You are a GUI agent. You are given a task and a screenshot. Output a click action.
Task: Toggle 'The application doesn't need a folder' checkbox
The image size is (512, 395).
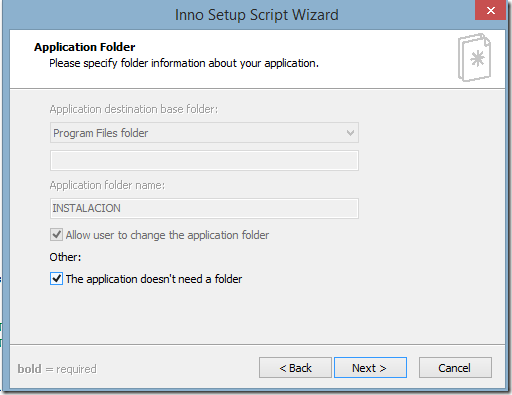tap(56, 279)
